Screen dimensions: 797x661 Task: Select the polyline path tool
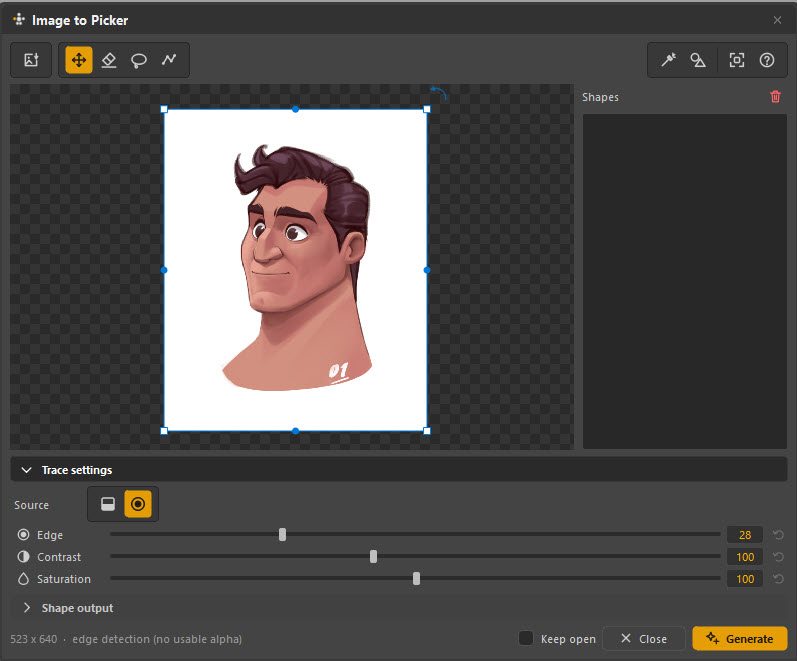tap(169, 60)
